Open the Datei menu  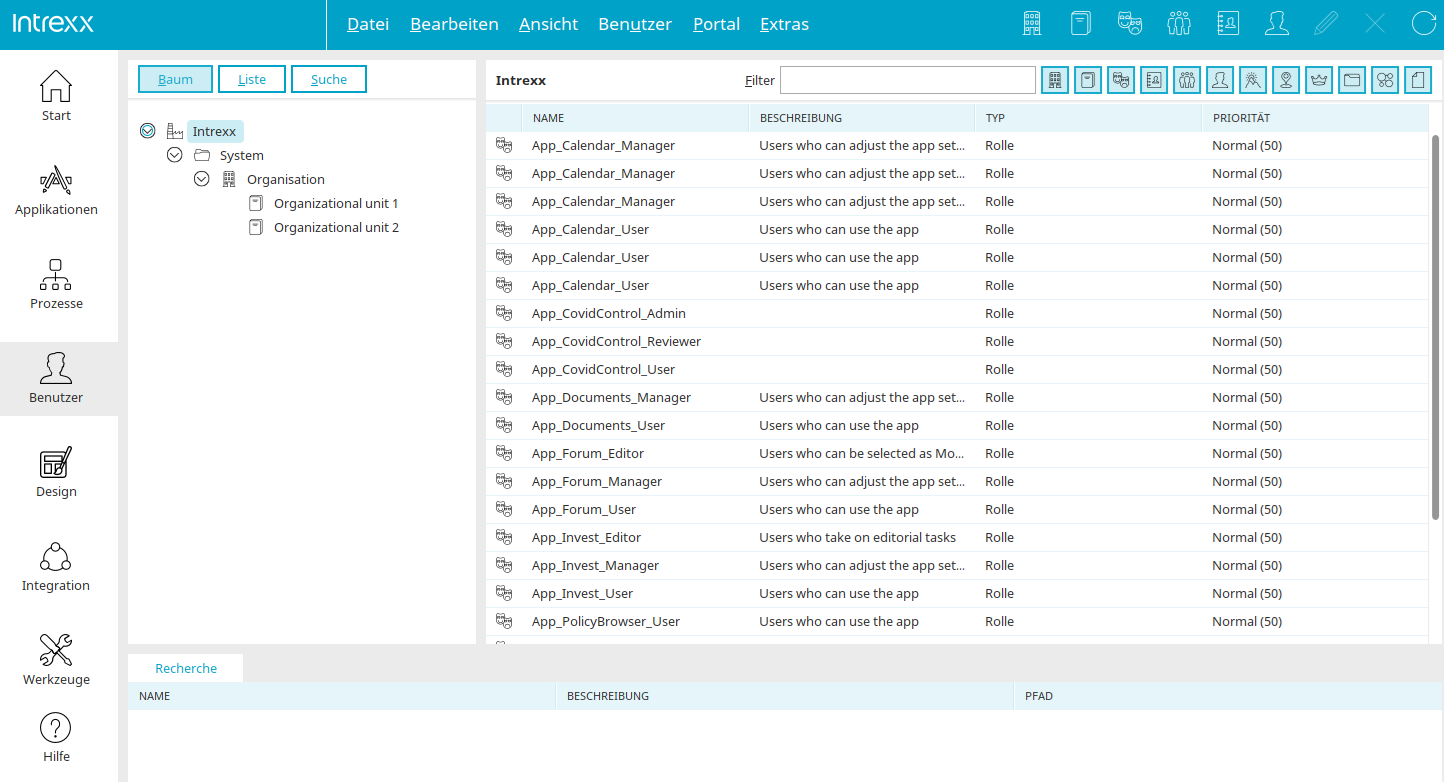[x=368, y=24]
